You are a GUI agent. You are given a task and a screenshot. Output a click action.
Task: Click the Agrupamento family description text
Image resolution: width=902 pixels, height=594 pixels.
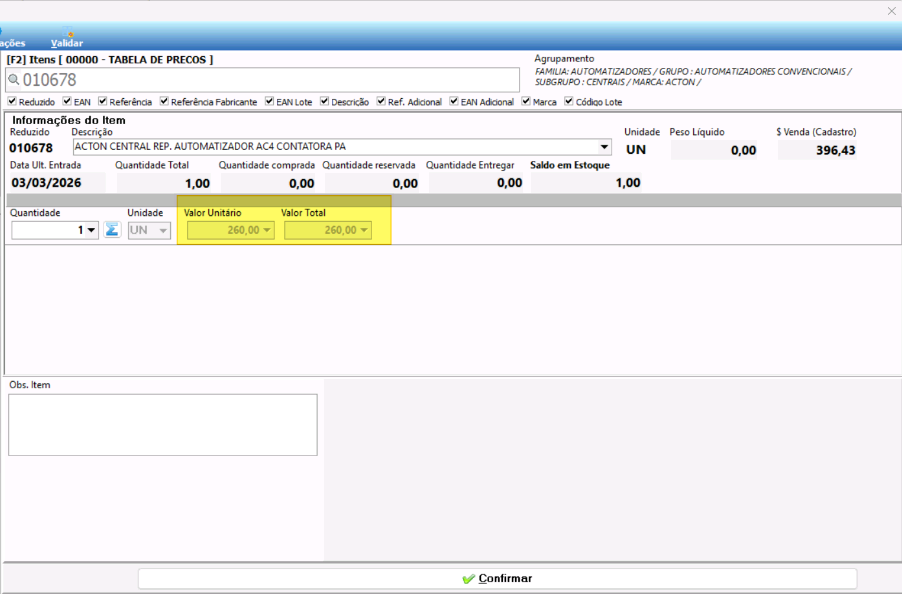693,76
